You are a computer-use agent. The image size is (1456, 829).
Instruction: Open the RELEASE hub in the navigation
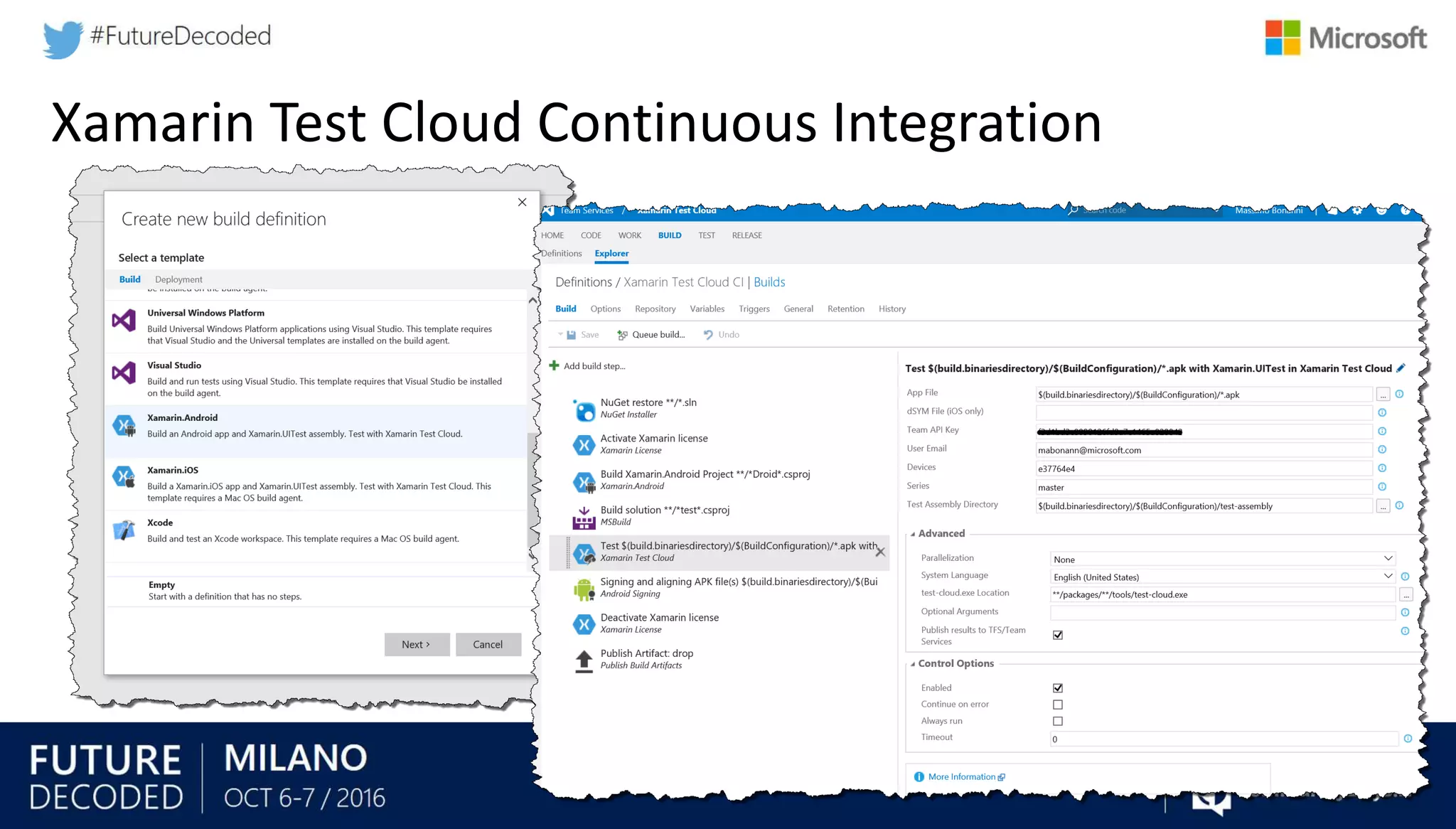746,235
